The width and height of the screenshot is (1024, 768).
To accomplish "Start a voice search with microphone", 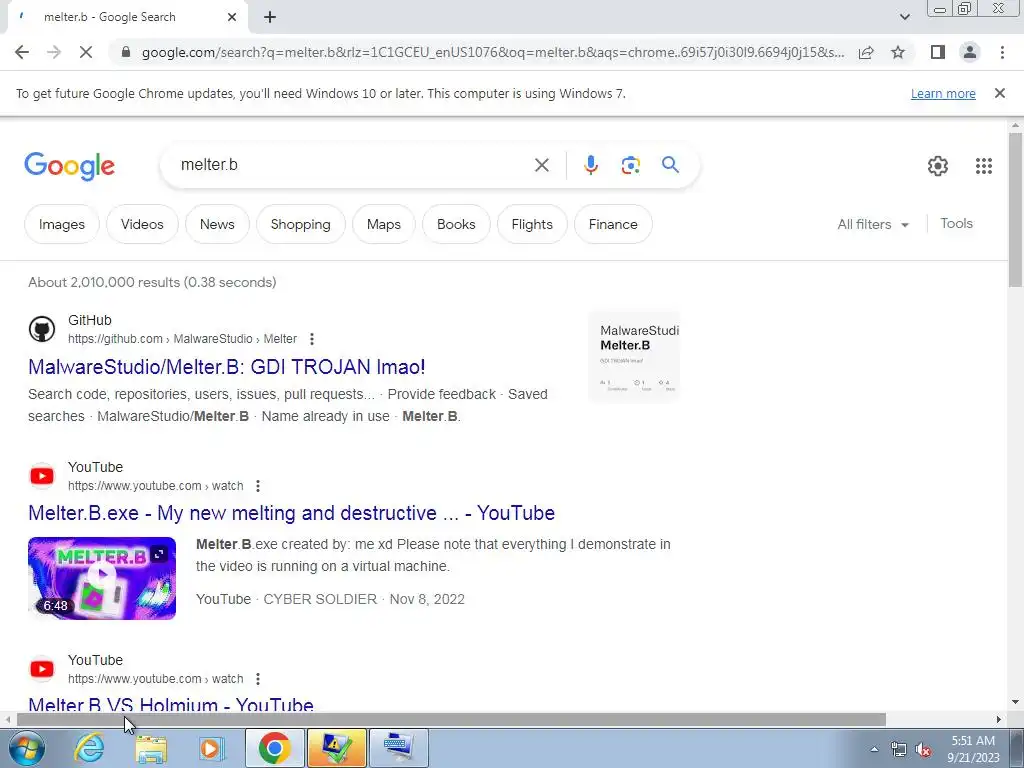I will click(x=590, y=165).
